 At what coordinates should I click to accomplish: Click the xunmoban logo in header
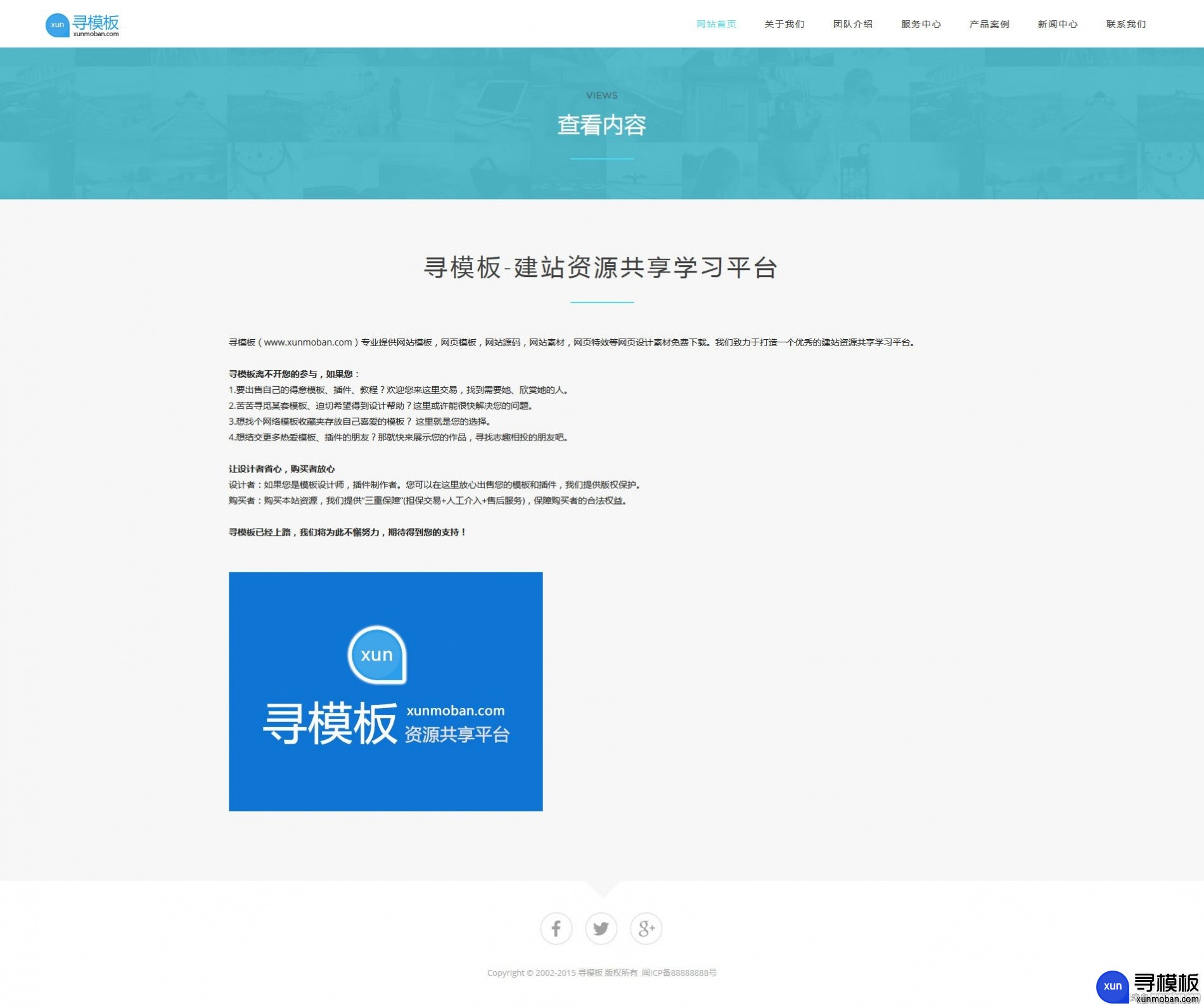point(82,25)
